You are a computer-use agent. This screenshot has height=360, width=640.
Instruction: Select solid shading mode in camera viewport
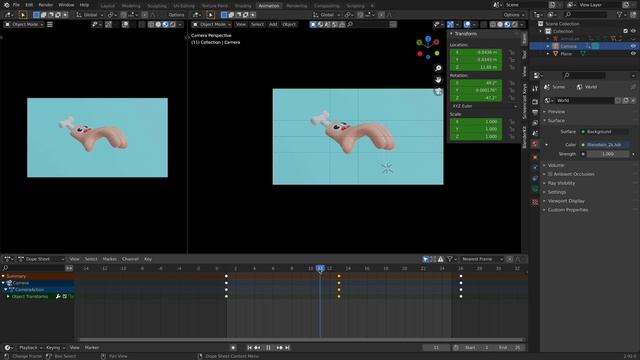click(500, 24)
